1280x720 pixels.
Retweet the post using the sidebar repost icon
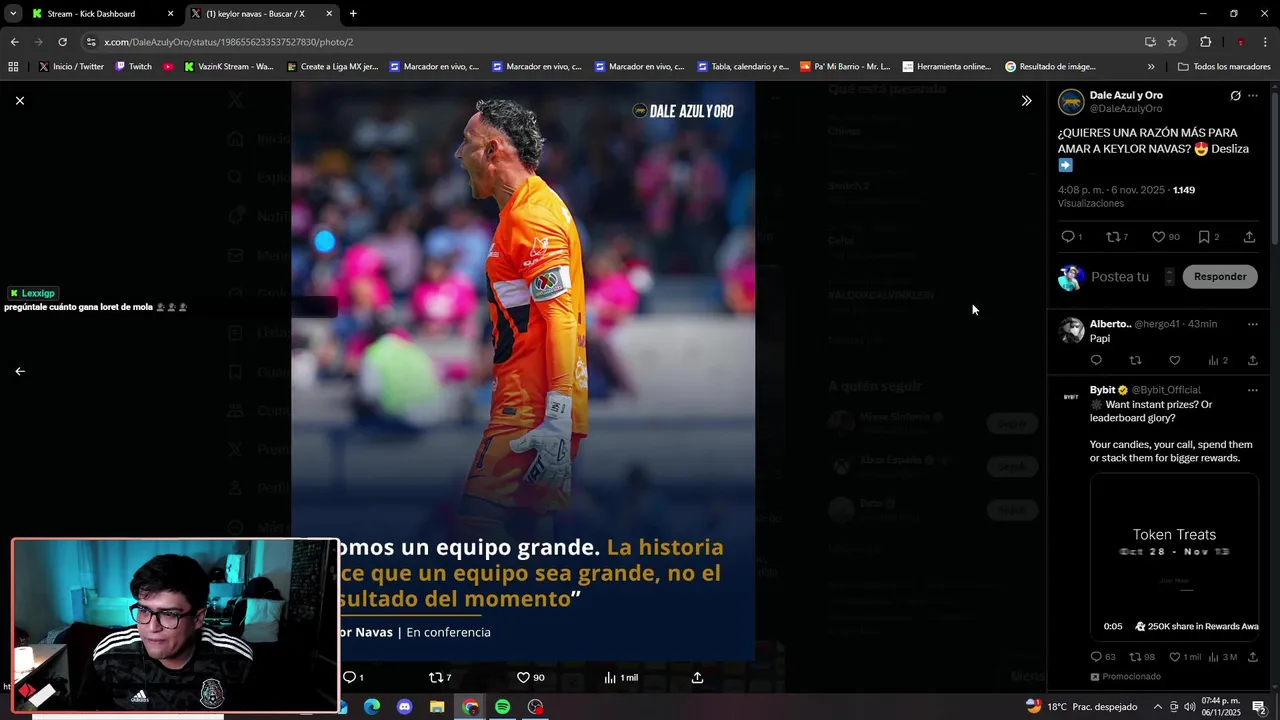point(1113,237)
